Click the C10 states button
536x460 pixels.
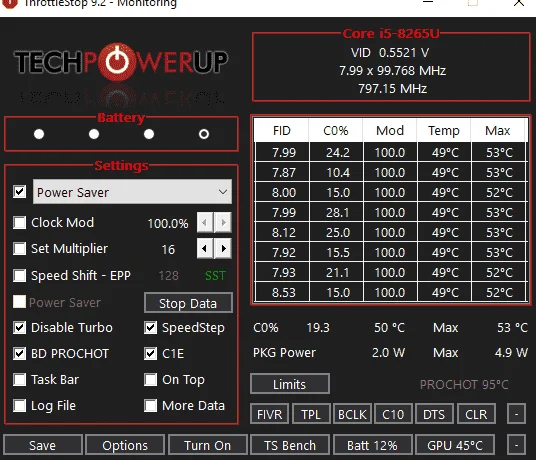393,414
